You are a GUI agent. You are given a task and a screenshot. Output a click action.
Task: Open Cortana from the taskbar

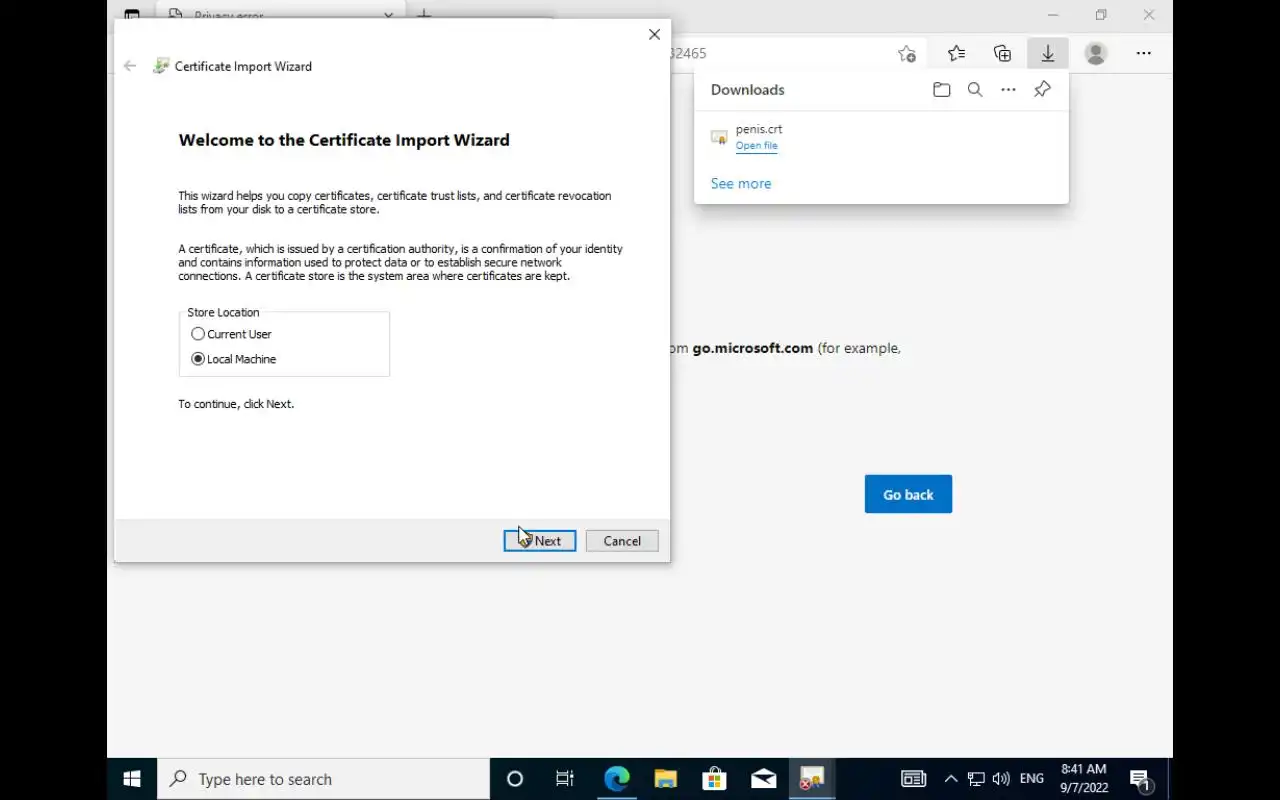[515, 779]
